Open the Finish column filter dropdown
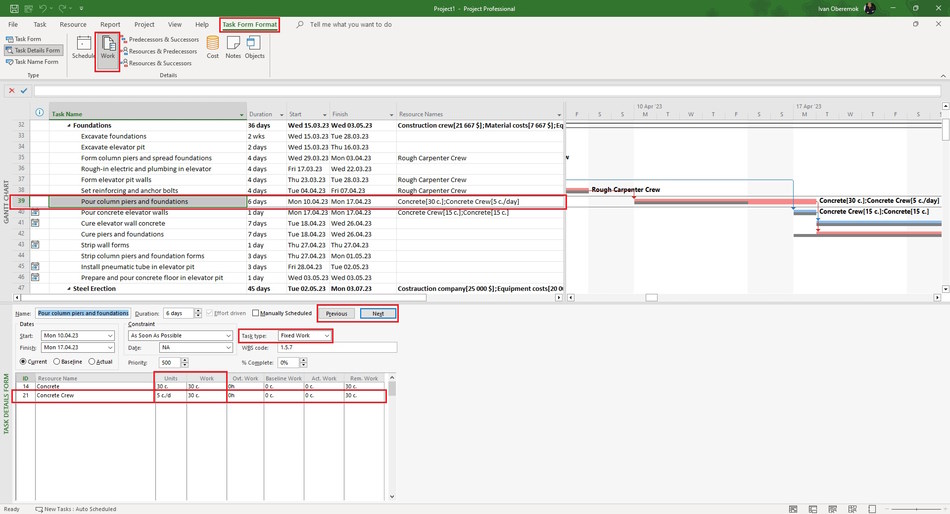950x514 pixels. coord(391,115)
